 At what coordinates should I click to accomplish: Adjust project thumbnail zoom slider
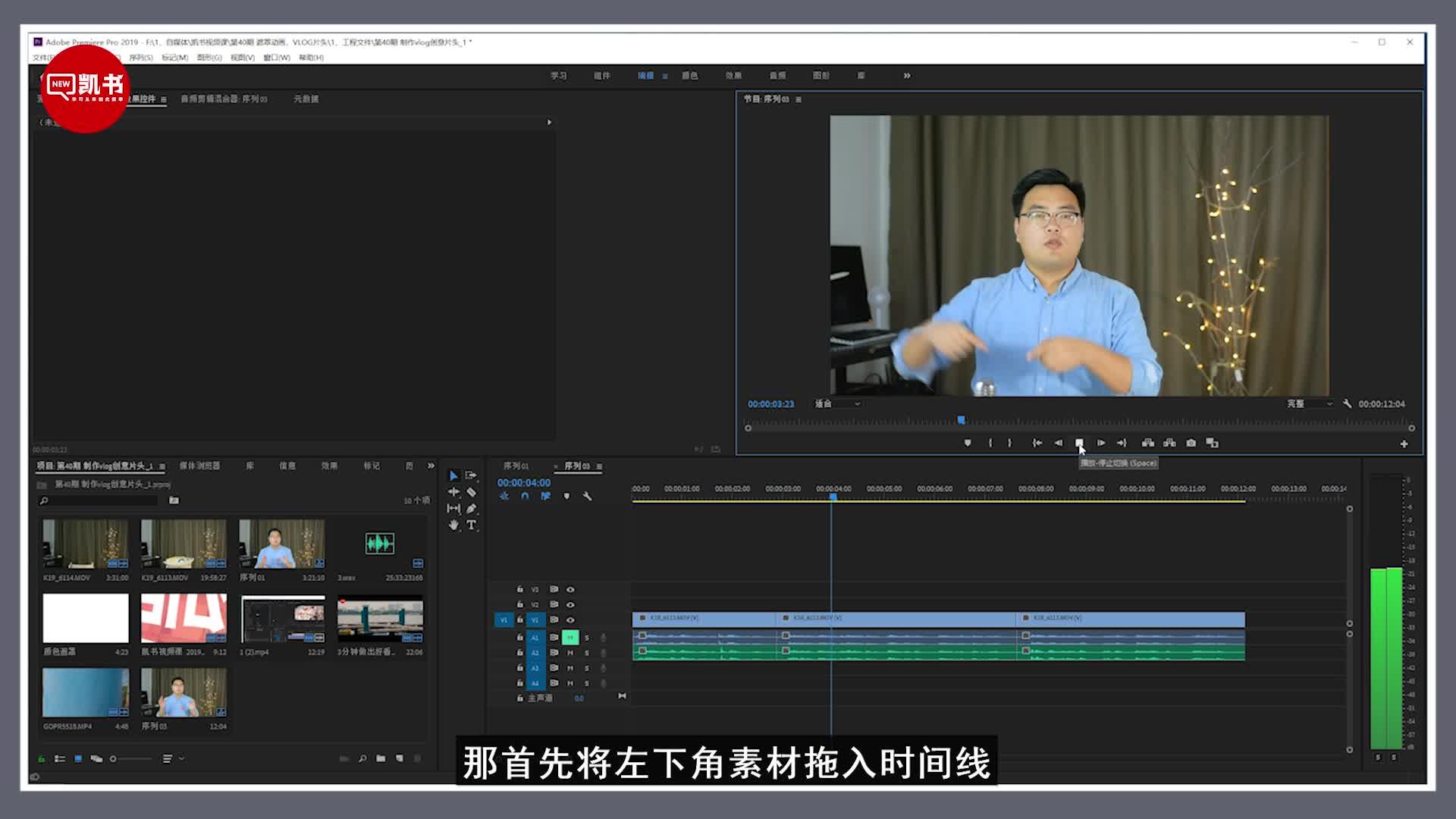[x=130, y=758]
